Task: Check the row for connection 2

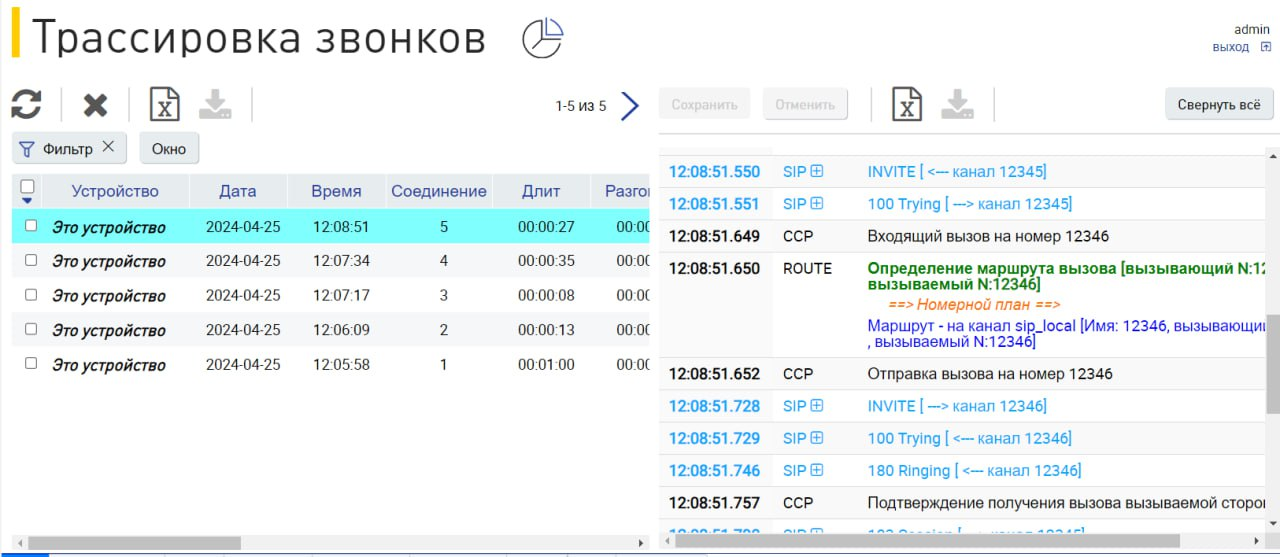Action: 31,329
